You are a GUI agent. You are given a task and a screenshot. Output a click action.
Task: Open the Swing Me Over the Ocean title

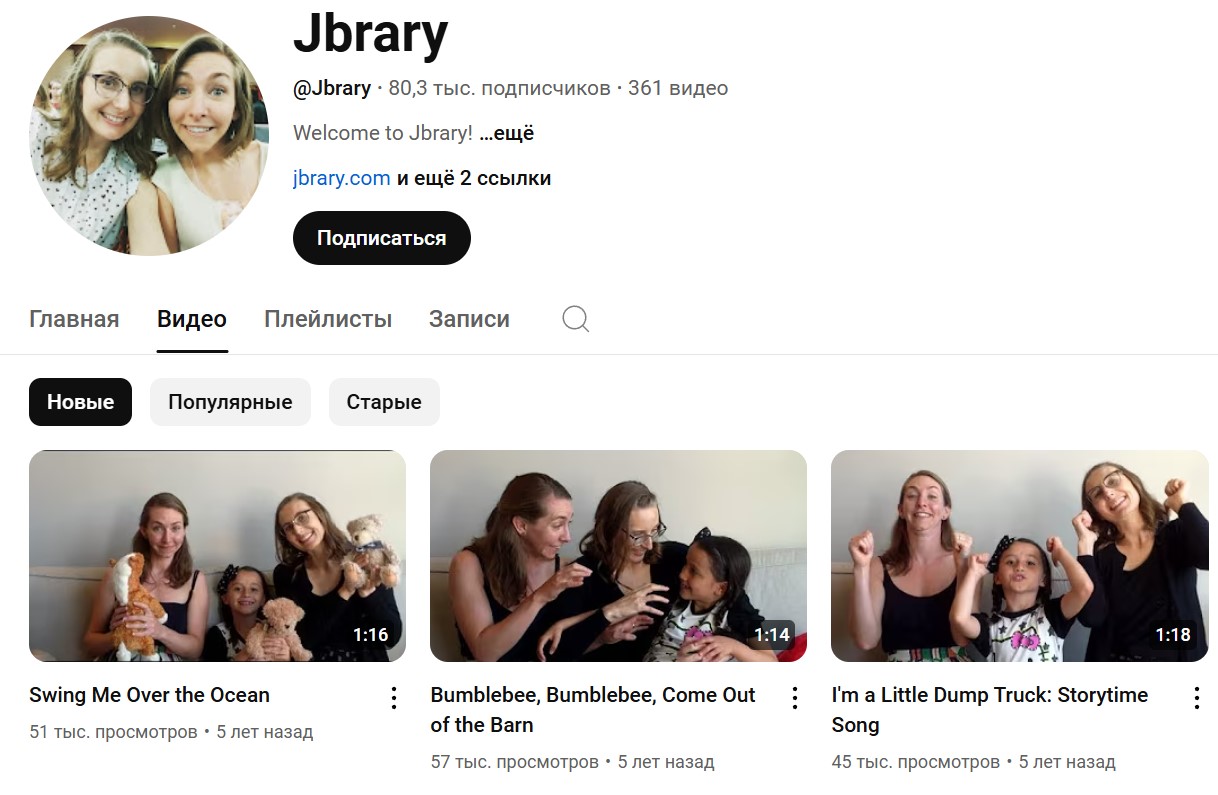(x=149, y=695)
